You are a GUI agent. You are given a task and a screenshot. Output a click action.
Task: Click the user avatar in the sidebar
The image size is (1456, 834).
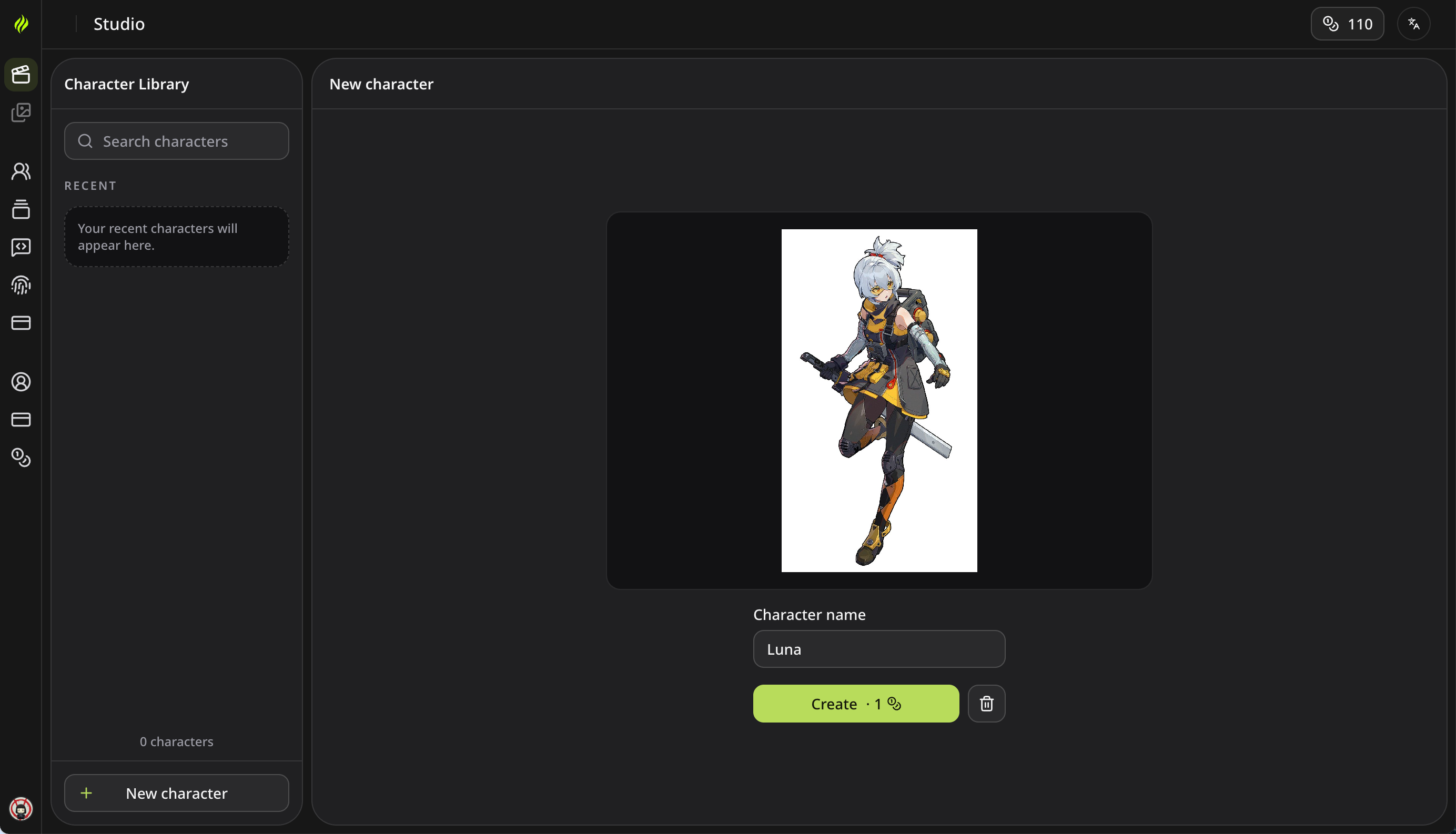(x=21, y=809)
